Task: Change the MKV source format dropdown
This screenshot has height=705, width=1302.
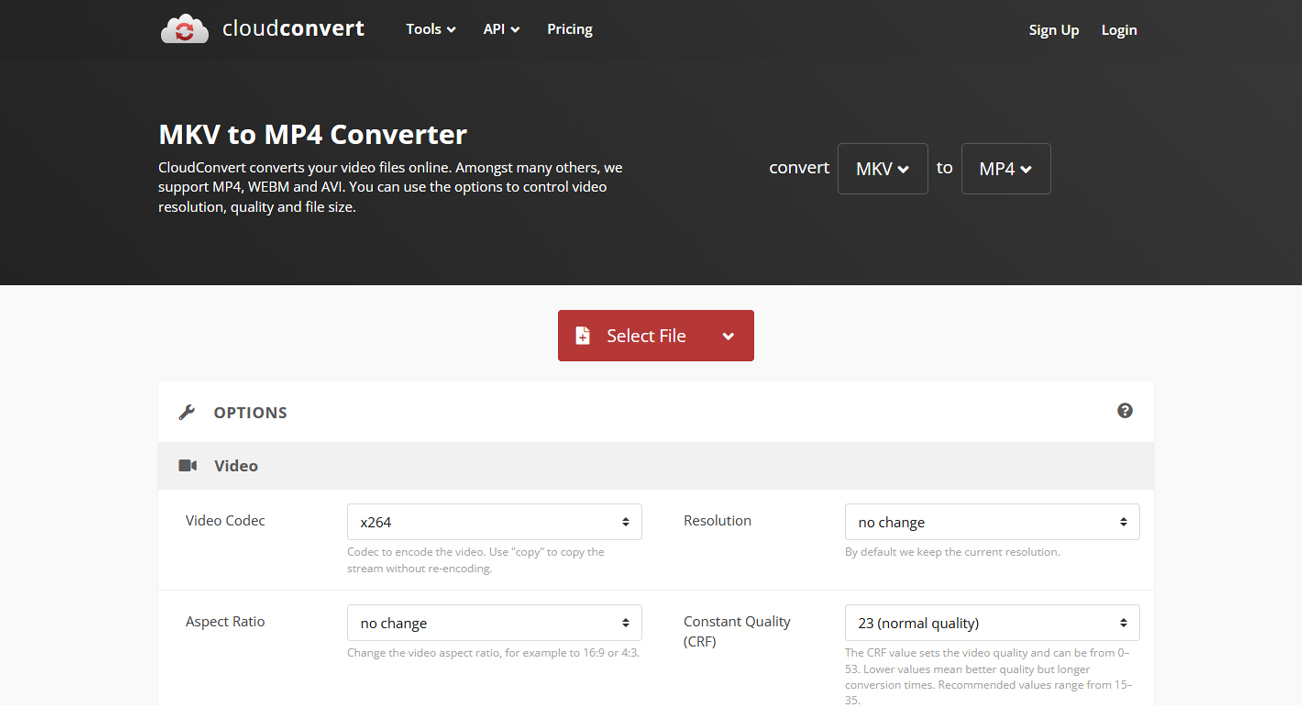Action: coord(882,169)
